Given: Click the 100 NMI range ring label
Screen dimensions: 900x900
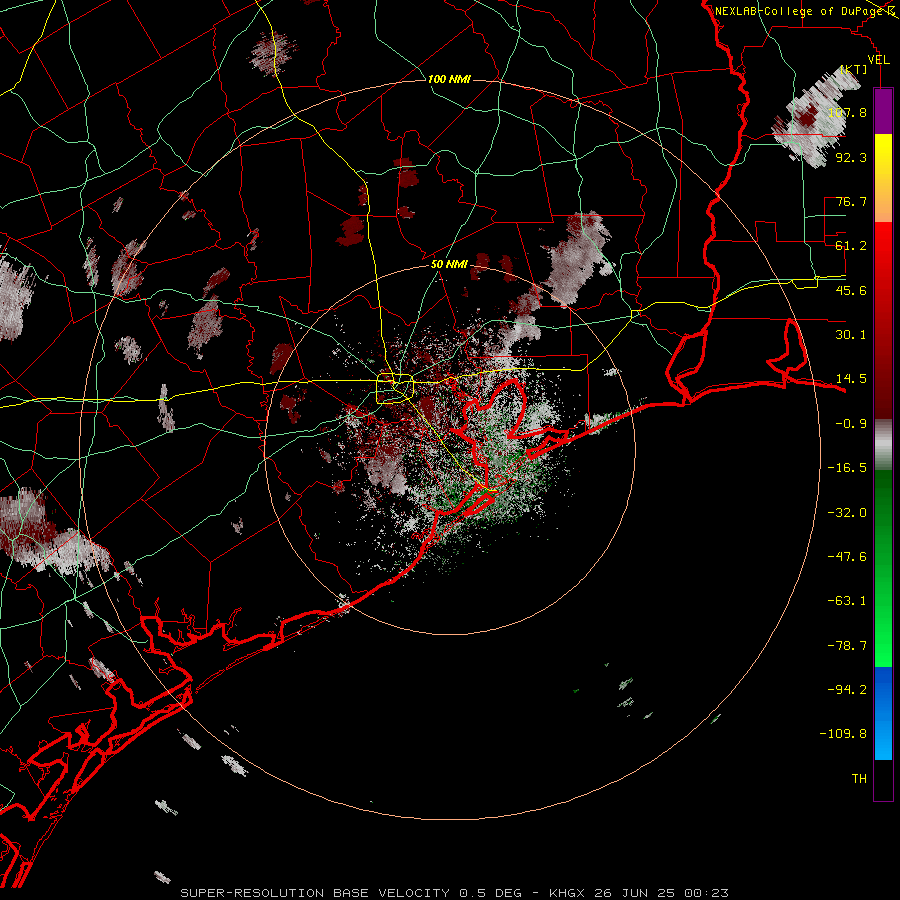Looking at the screenshot, I should pyautogui.click(x=449, y=79).
